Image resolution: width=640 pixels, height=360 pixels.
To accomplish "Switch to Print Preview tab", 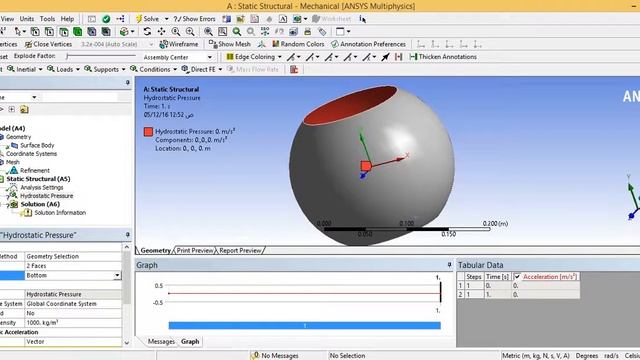I will (195, 251).
